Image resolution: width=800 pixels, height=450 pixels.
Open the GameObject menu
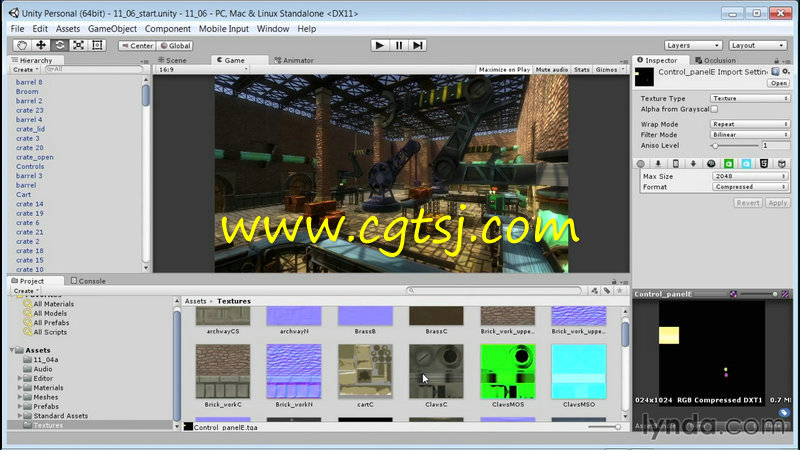click(112, 29)
